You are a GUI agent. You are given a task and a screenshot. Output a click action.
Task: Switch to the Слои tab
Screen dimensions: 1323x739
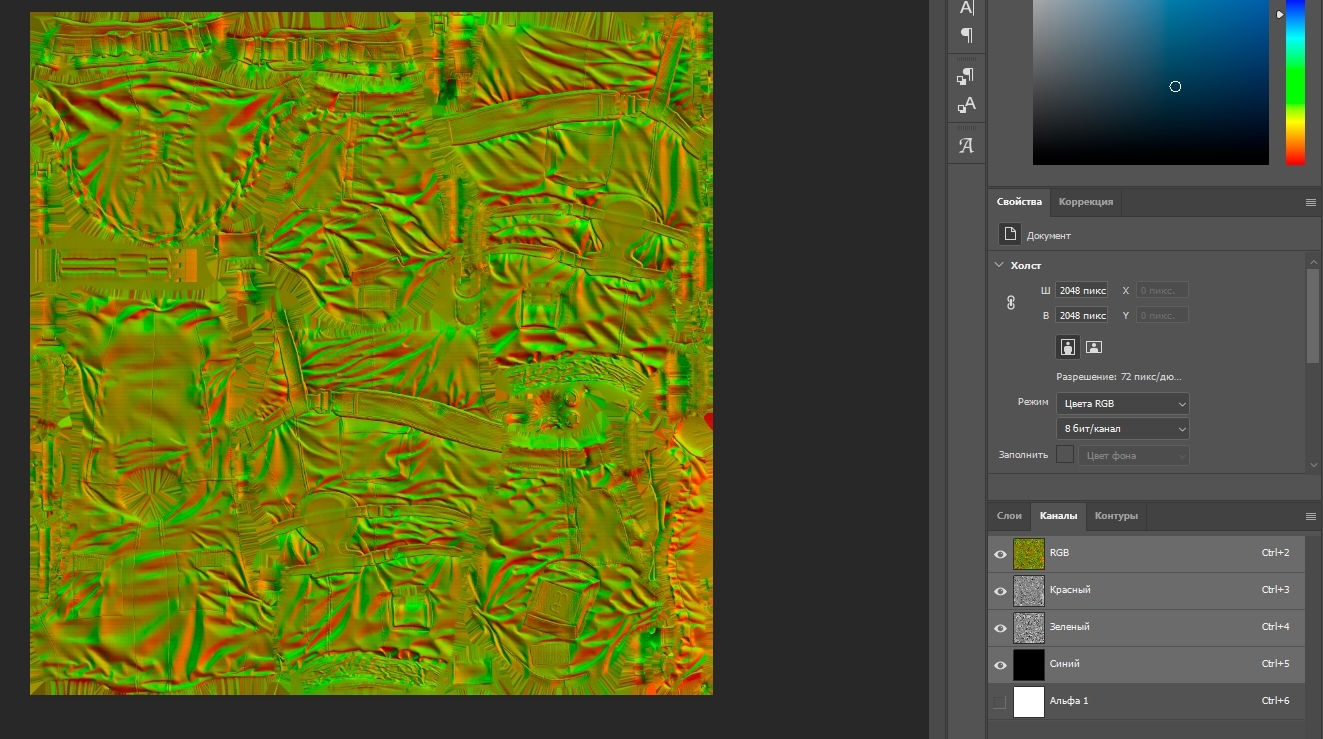pos(1009,516)
